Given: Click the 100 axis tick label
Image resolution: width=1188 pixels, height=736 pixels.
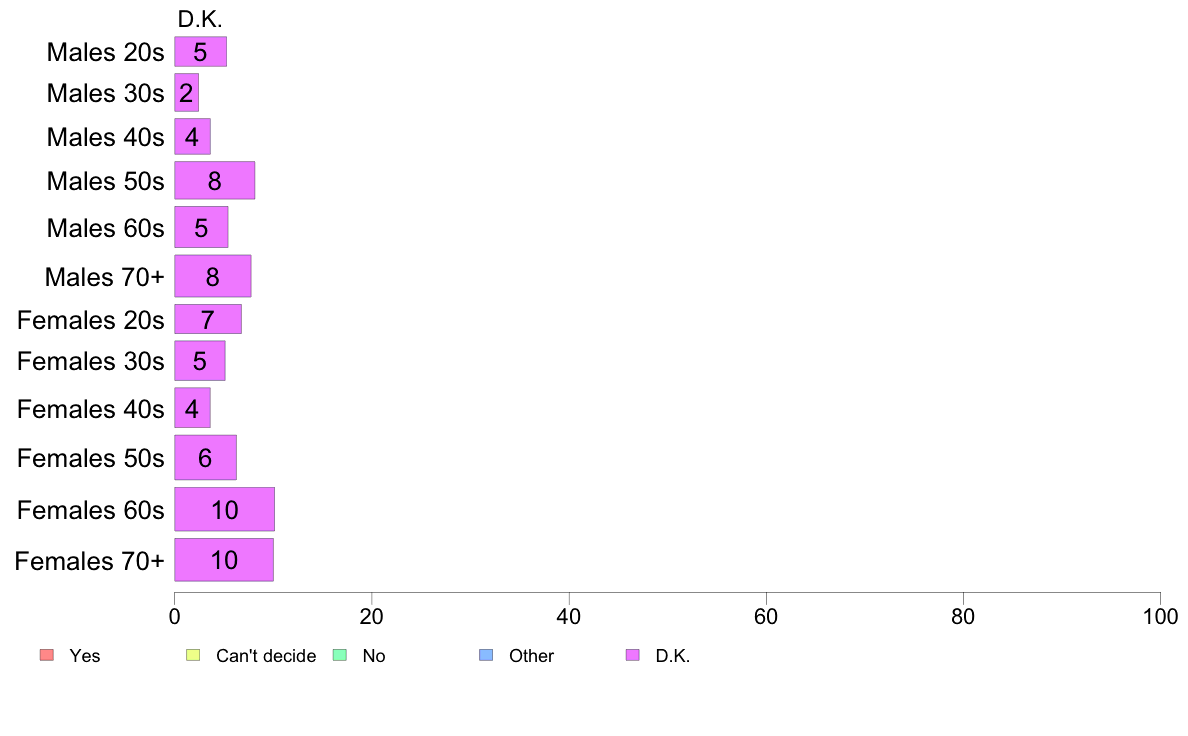Looking at the screenshot, I should coord(1160,616).
